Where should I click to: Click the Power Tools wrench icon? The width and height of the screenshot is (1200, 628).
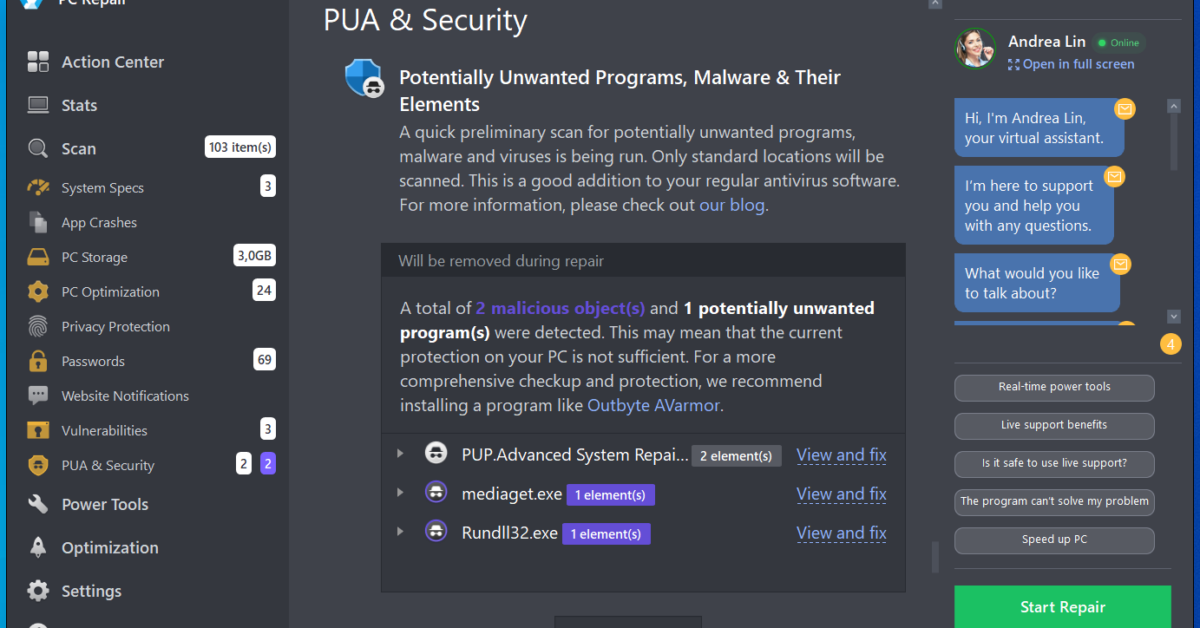pyautogui.click(x=38, y=505)
